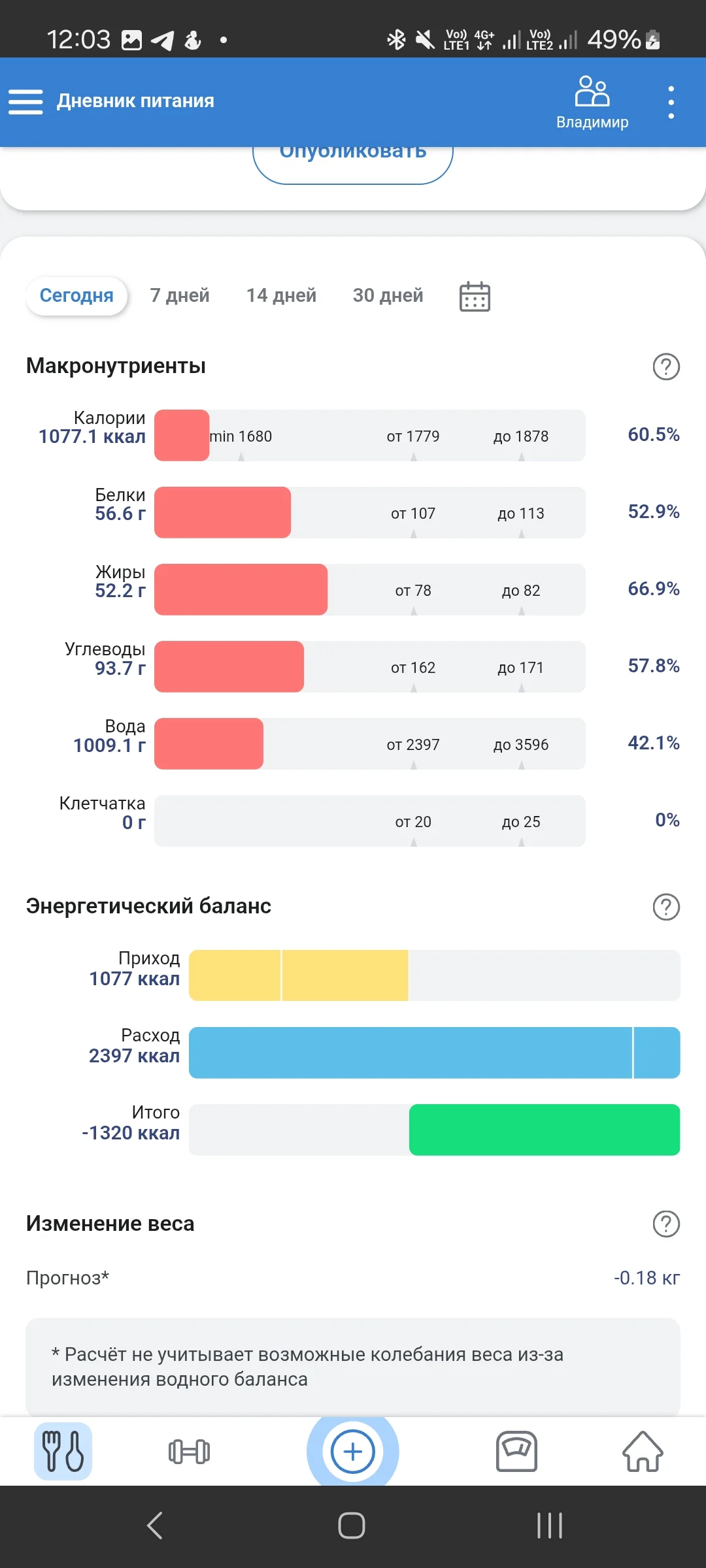Open the calendar date picker
The image size is (706, 1568).
point(475,297)
